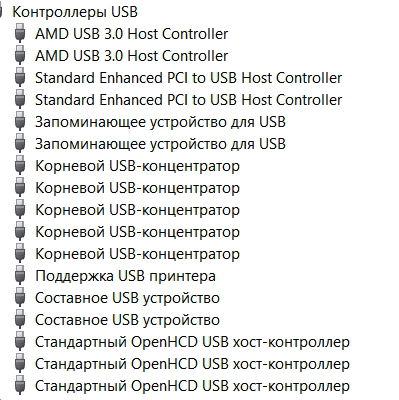Viewport: 399px width, 400px height.
Task: Click USB icon beside first Запоминающее устройство для USB
Action: point(20,121)
